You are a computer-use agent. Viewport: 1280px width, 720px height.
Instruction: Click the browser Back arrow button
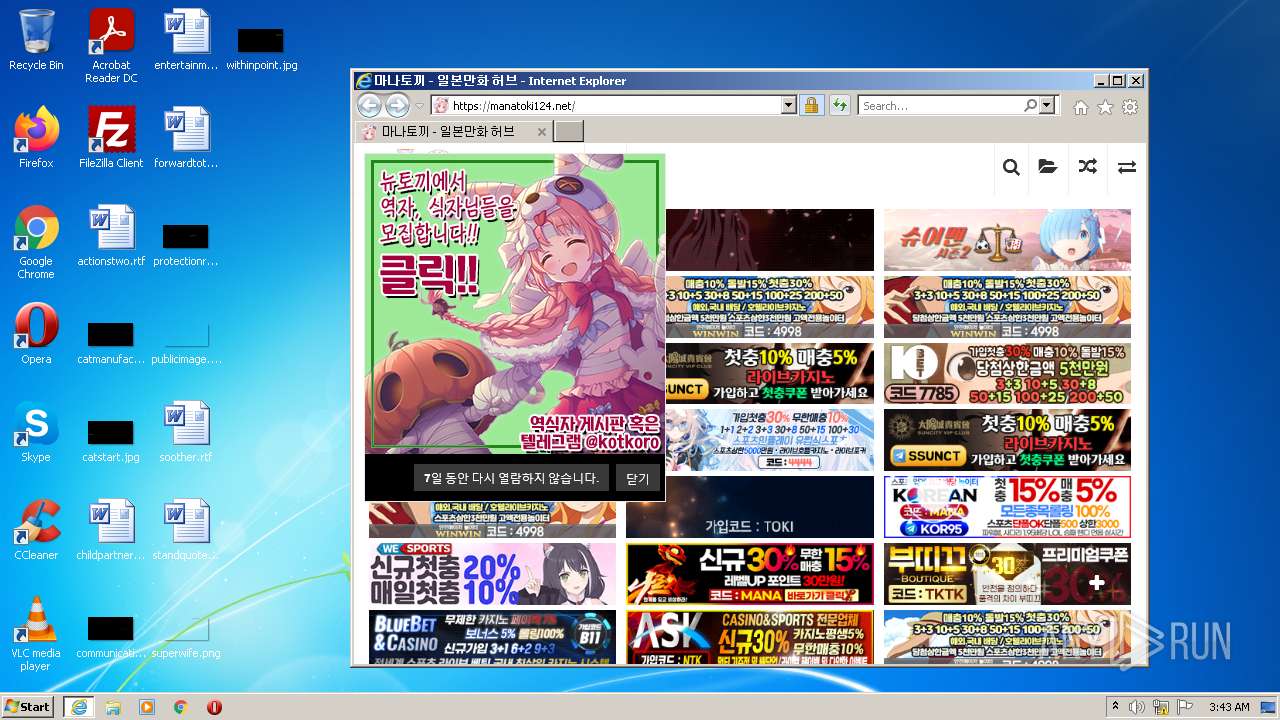tap(369, 105)
